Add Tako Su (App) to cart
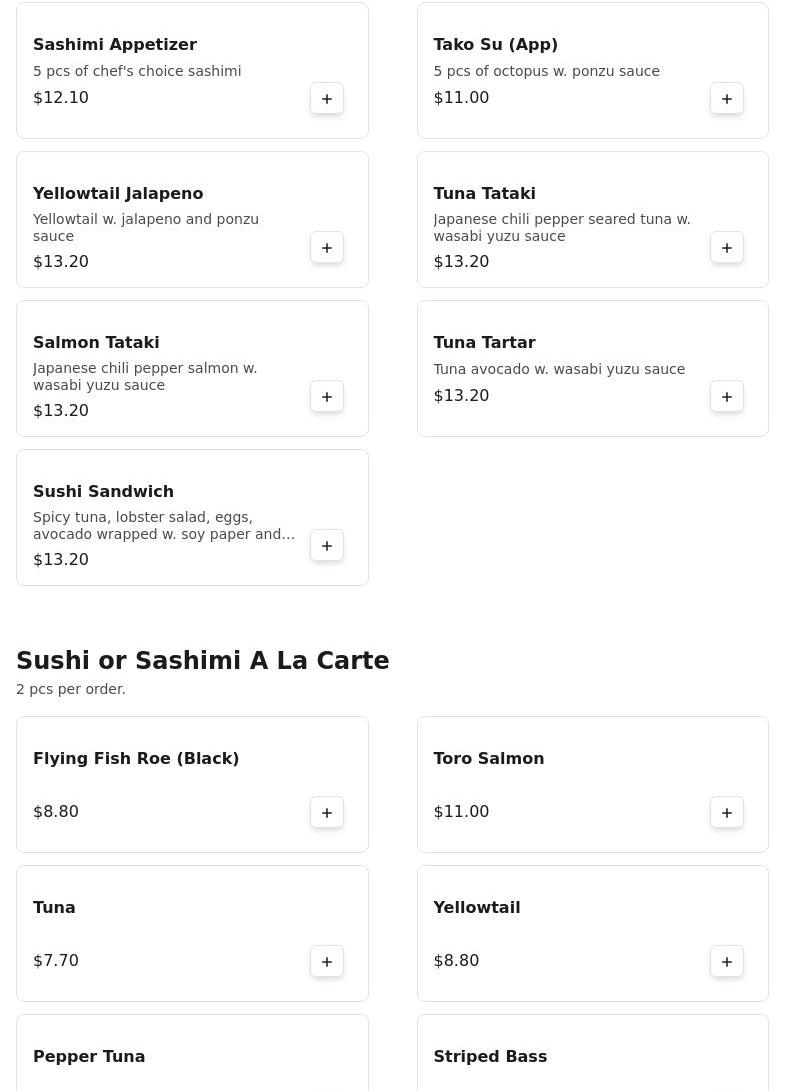The height and width of the screenshot is (1091, 785). pyautogui.click(x=727, y=99)
